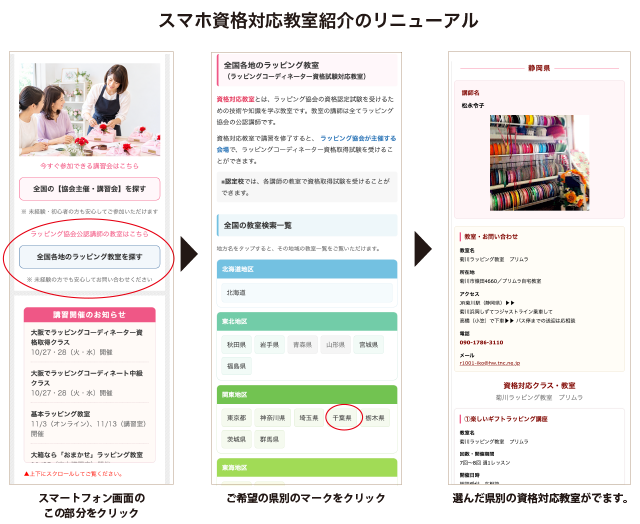
Task: Call phone number 090-1786-3110
Action: pos(481,342)
